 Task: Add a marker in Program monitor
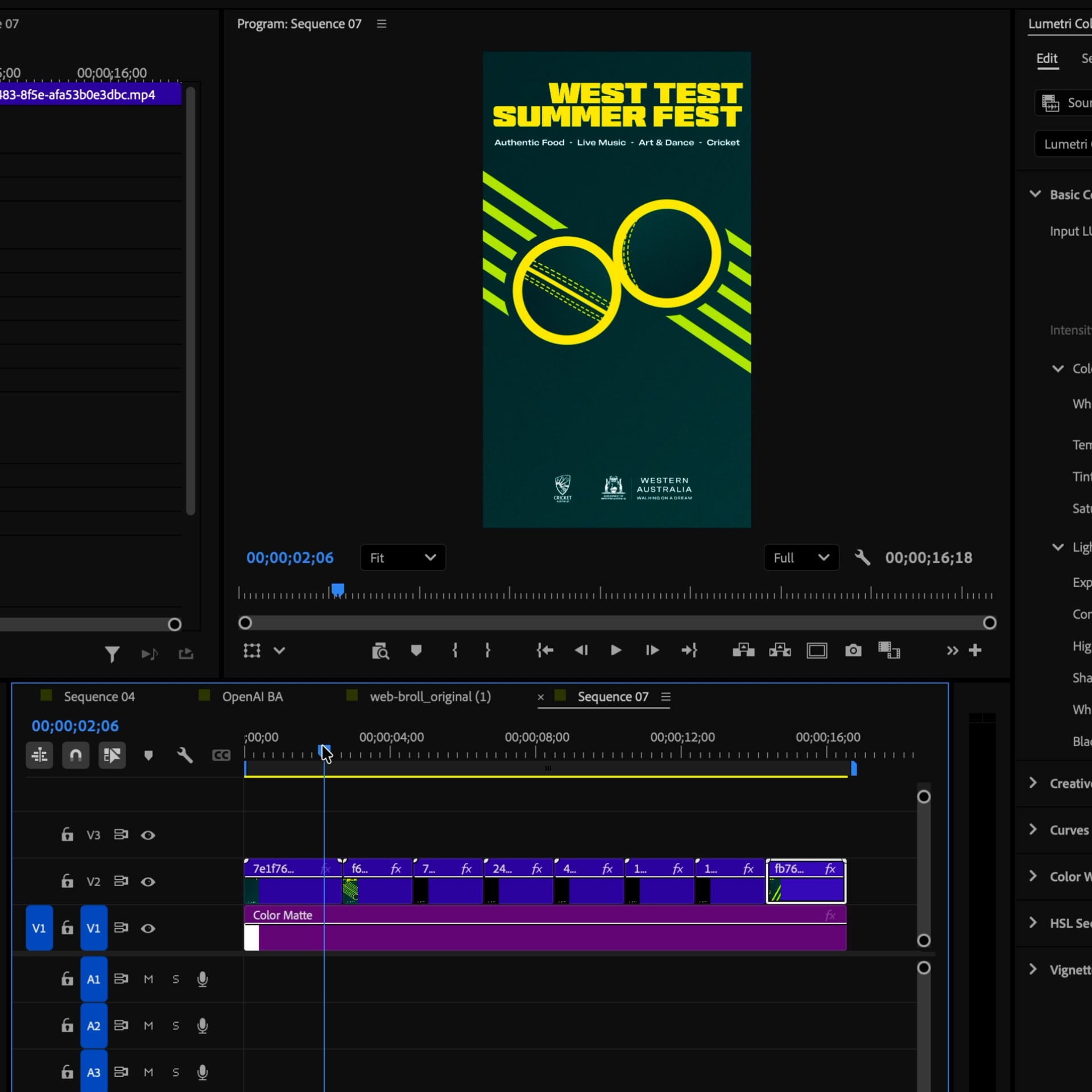[x=416, y=650]
